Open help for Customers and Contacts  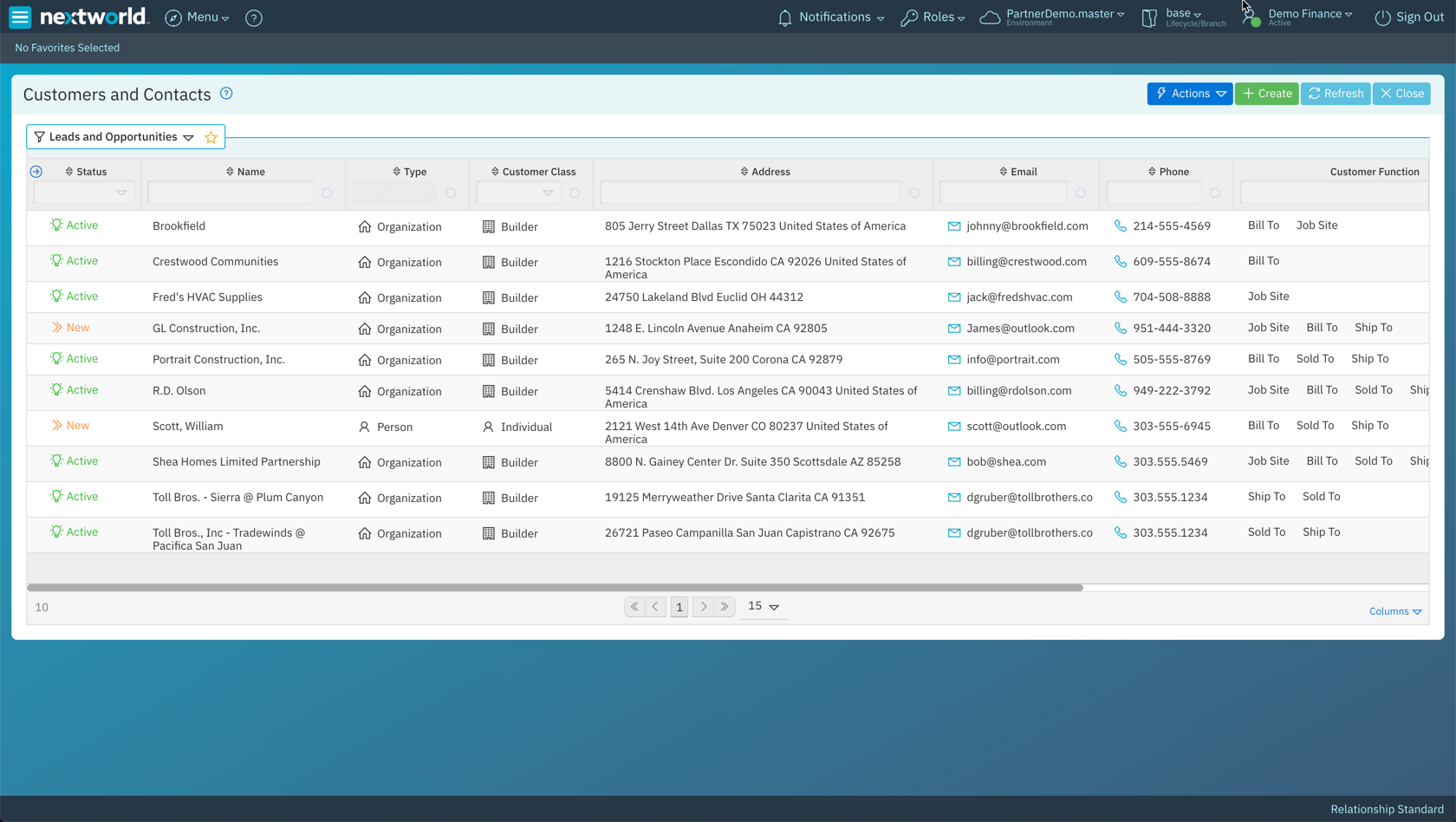226,93
